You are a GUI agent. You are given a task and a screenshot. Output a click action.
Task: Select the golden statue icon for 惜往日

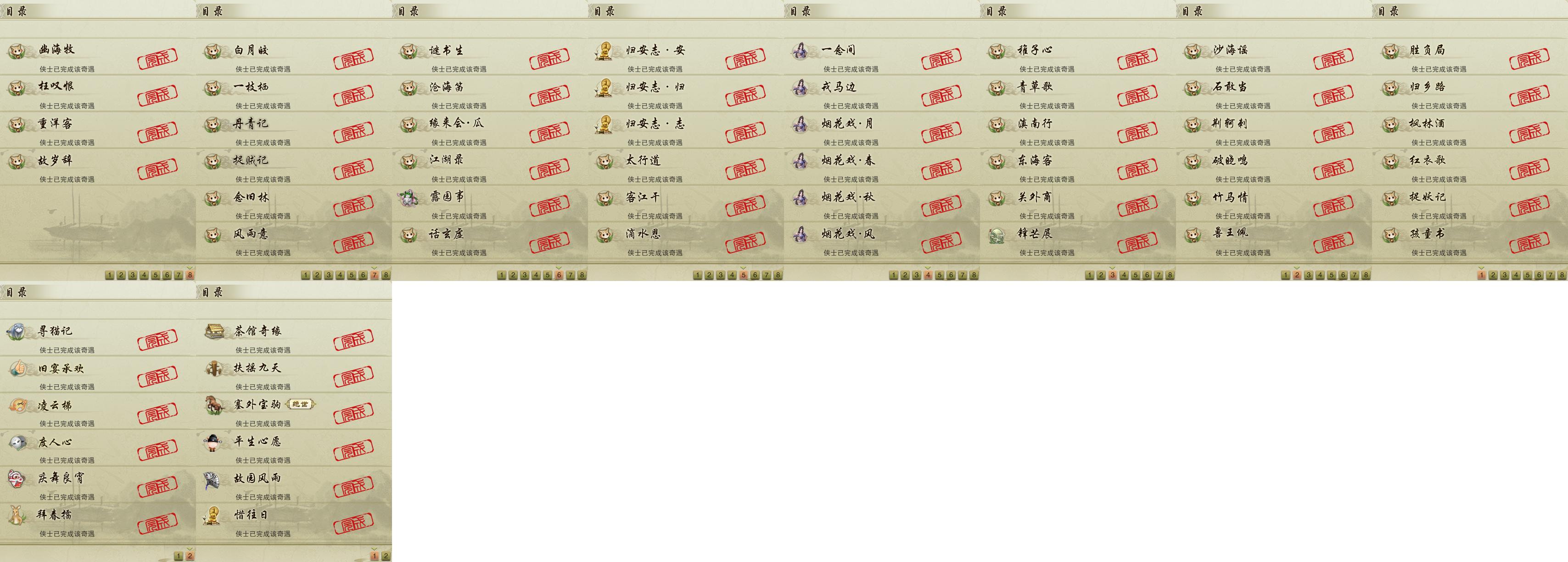[x=213, y=516]
